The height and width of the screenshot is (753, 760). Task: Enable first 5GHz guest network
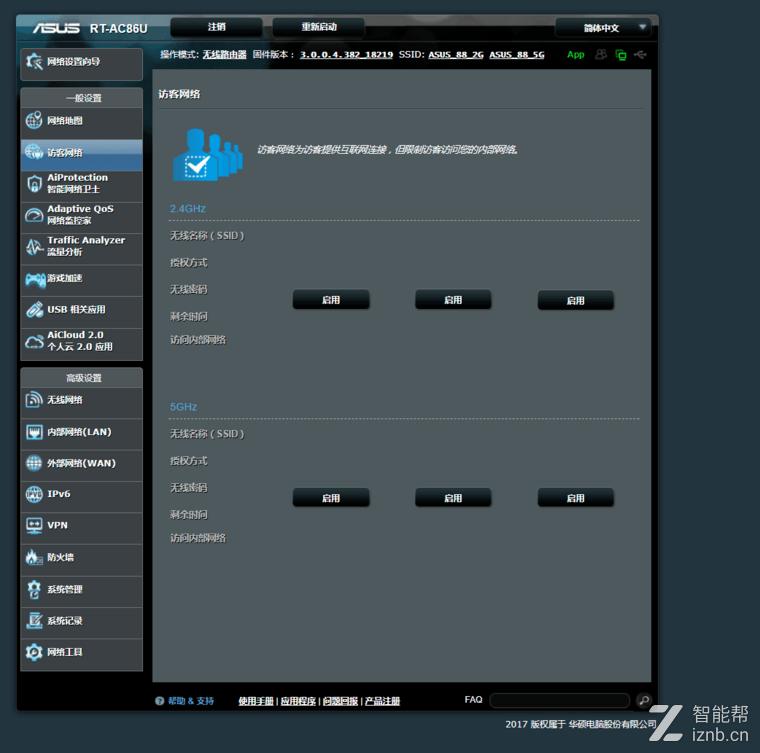coord(331,498)
